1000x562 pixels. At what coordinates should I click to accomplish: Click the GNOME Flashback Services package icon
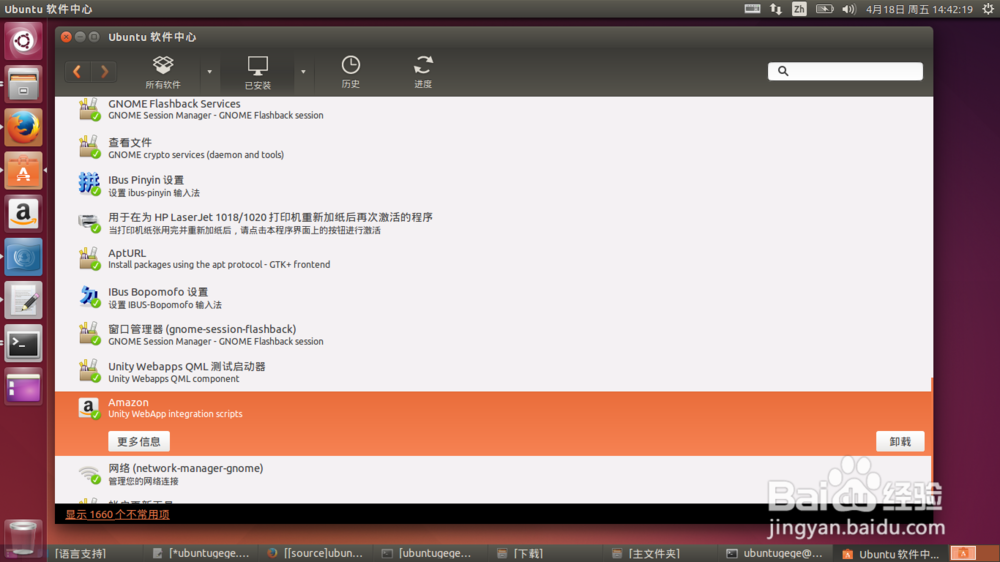click(89, 109)
